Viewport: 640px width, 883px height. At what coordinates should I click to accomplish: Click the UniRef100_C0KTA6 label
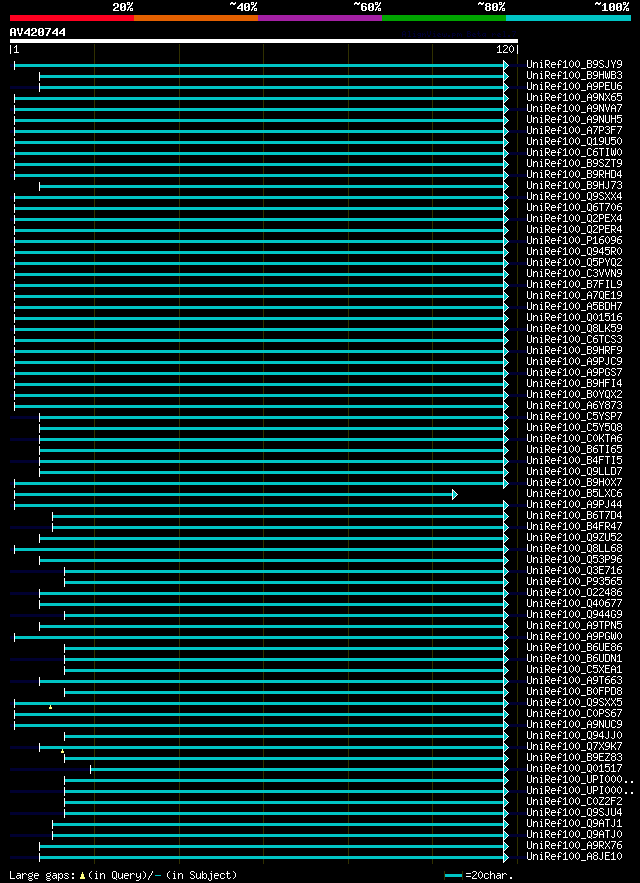(575, 439)
